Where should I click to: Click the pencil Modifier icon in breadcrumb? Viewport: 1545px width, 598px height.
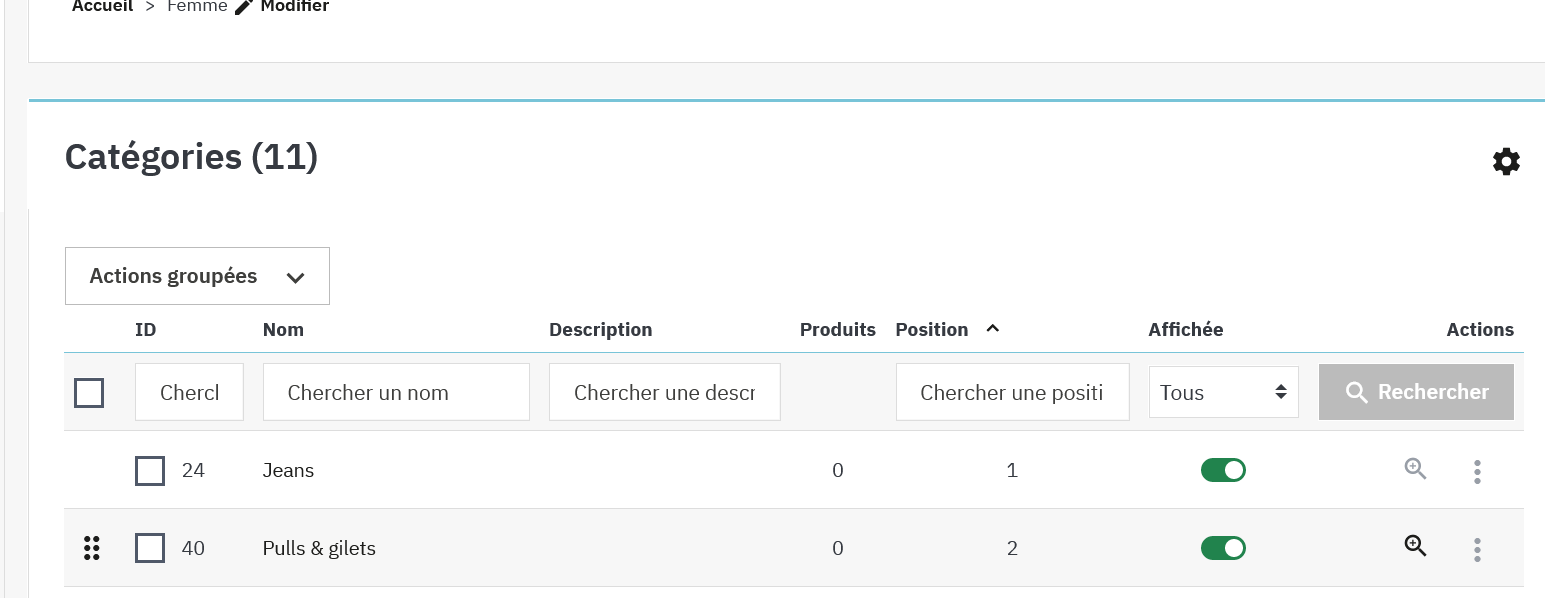[244, 7]
